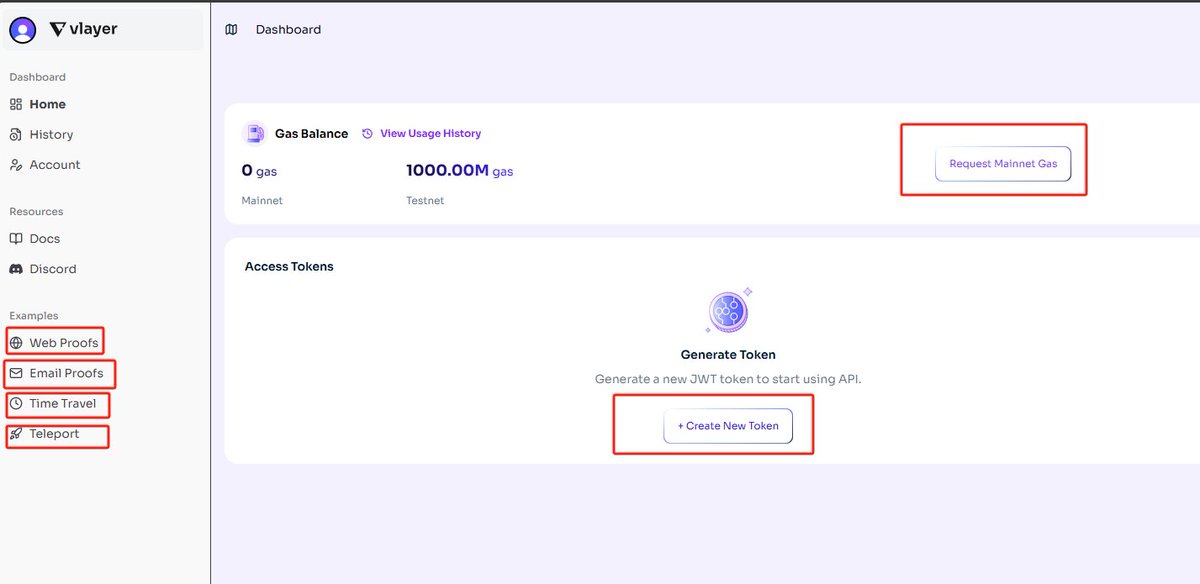The image size is (1200, 584).
Task: Click View Usage History link
Action: [x=430, y=133]
